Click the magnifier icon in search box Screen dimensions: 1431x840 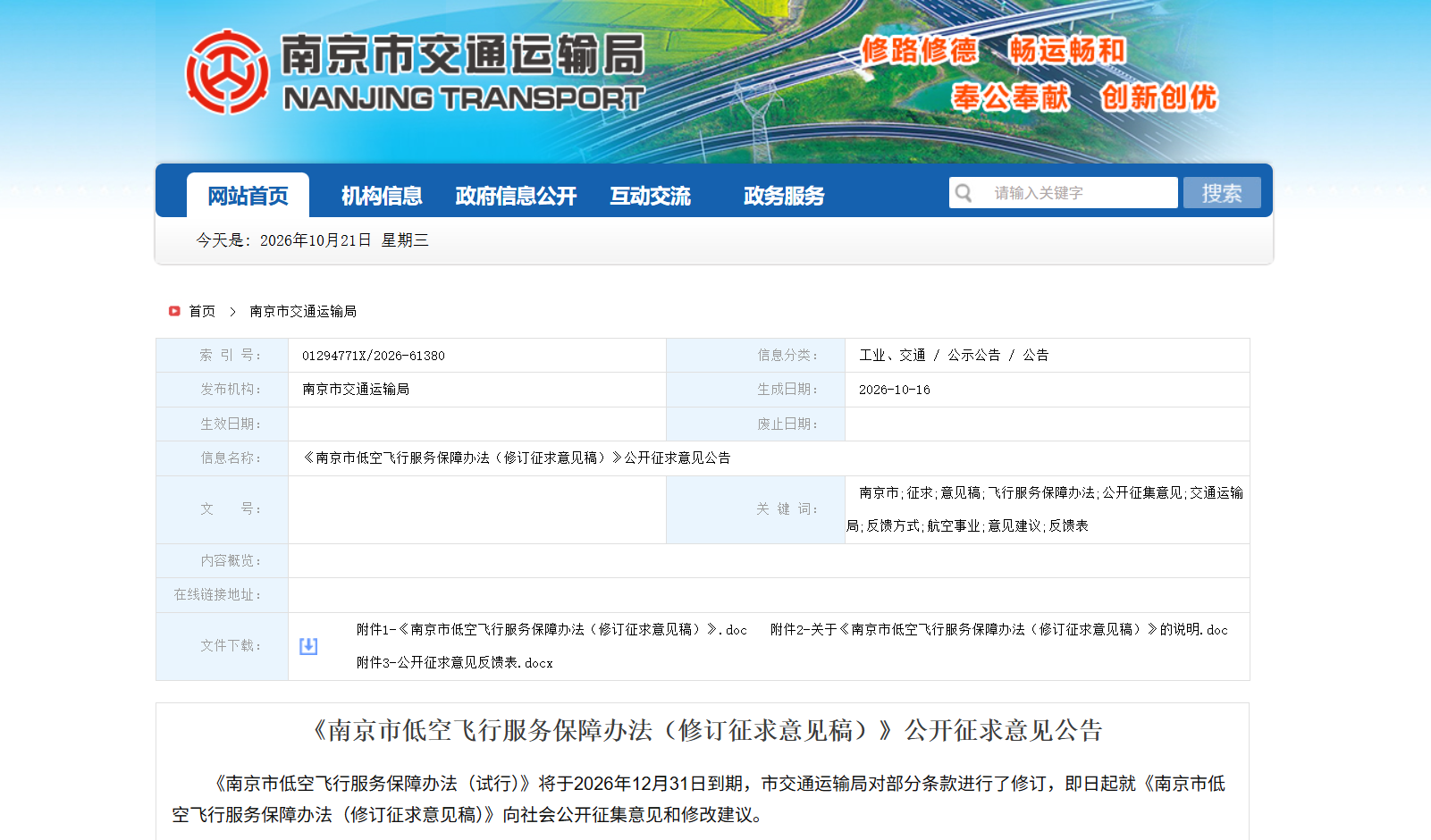tap(964, 193)
